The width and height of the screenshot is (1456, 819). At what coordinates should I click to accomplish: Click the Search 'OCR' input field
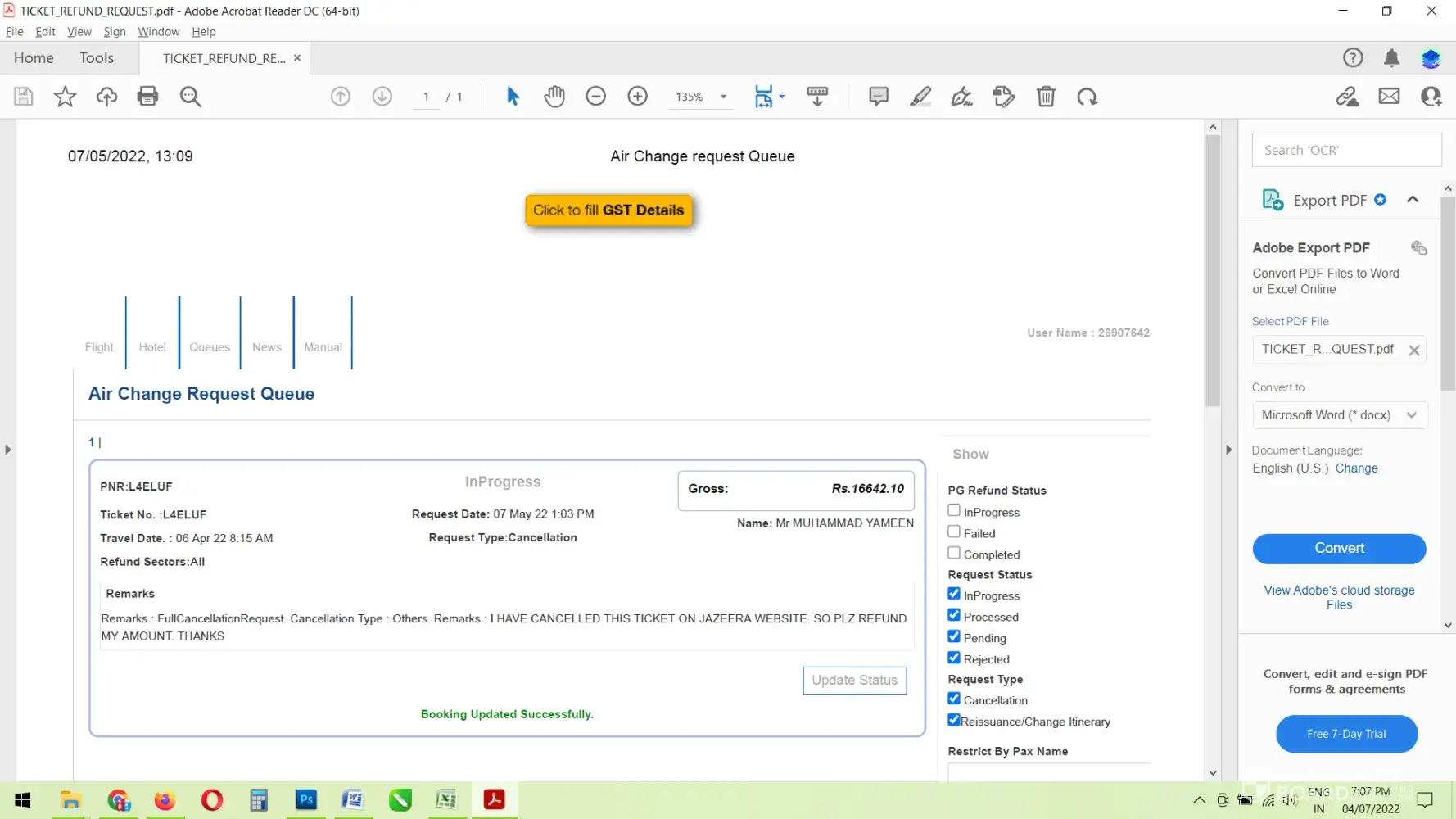(x=1345, y=151)
